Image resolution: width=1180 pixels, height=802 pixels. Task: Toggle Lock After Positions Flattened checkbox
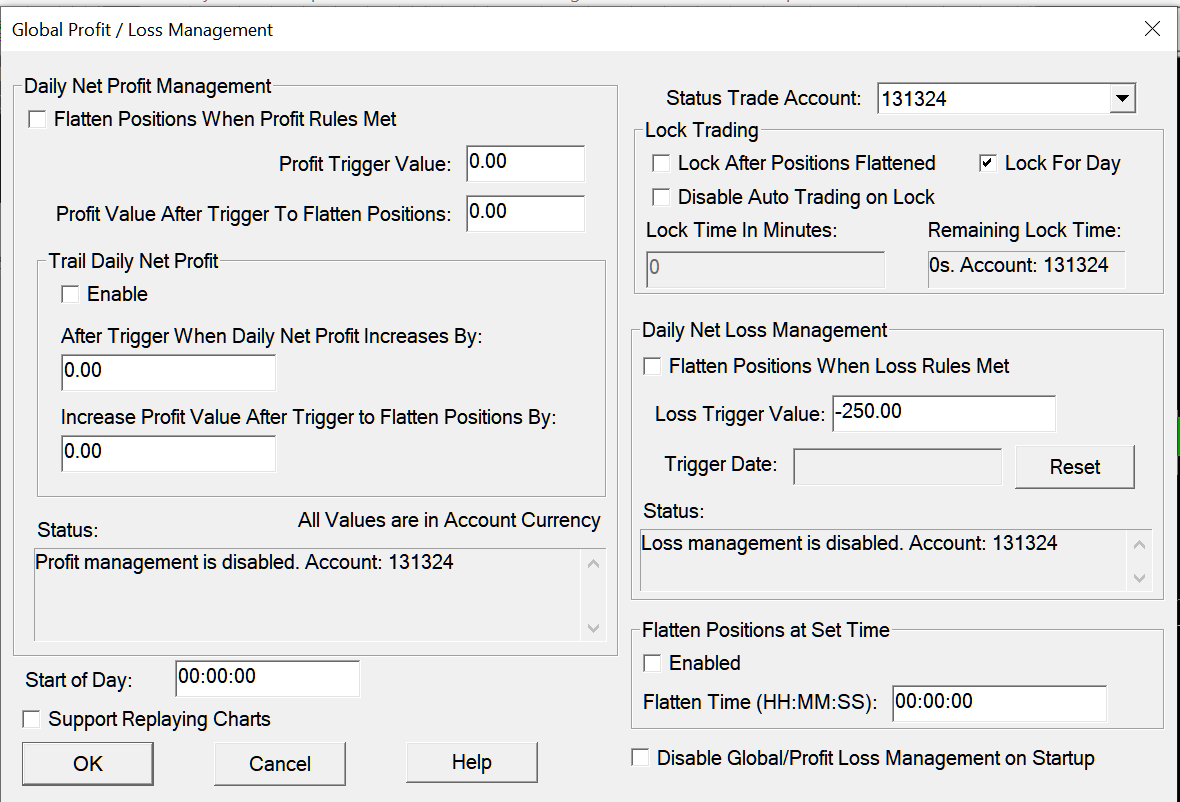[x=661, y=164]
